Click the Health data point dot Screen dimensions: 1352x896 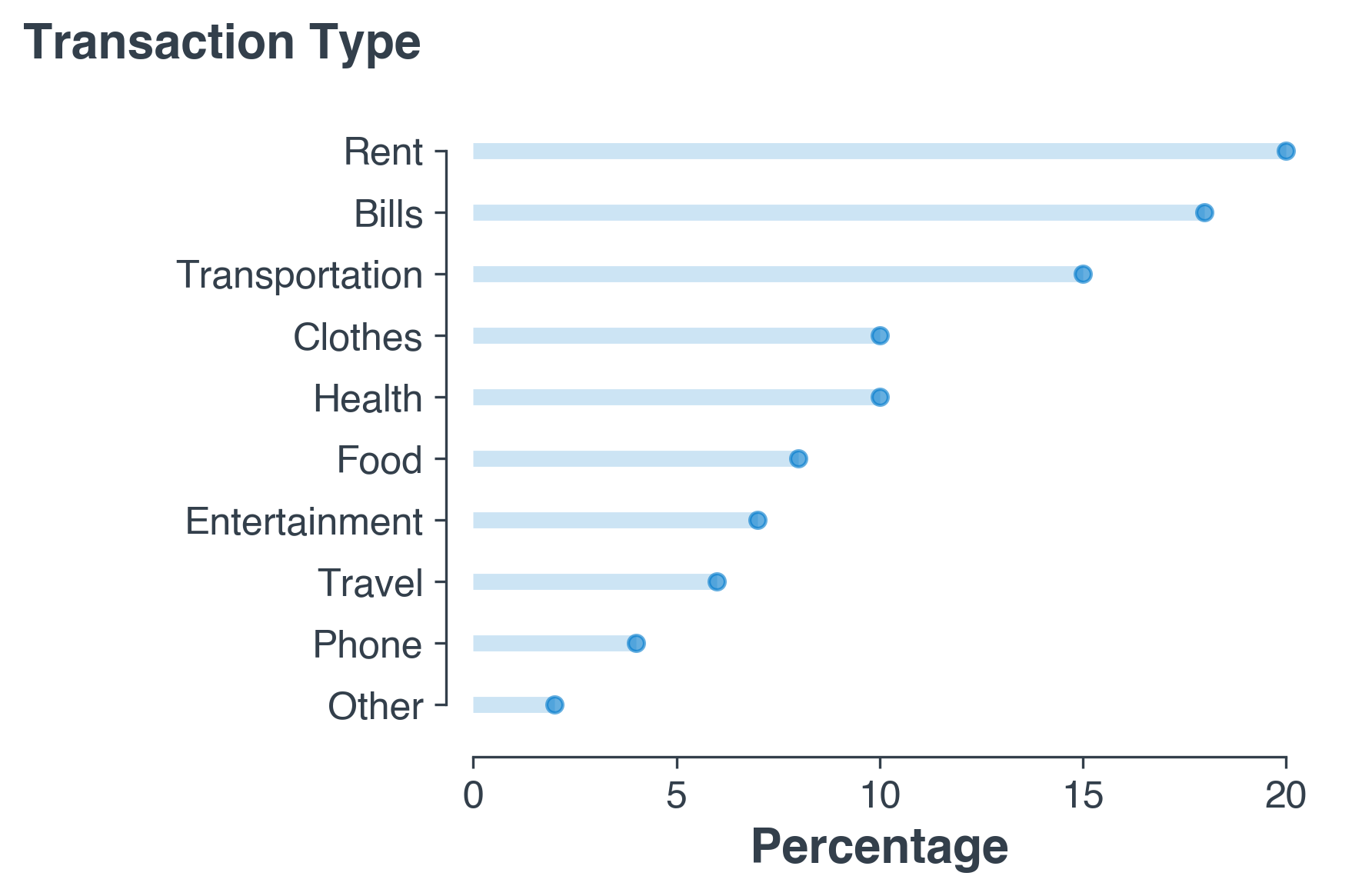click(x=880, y=397)
